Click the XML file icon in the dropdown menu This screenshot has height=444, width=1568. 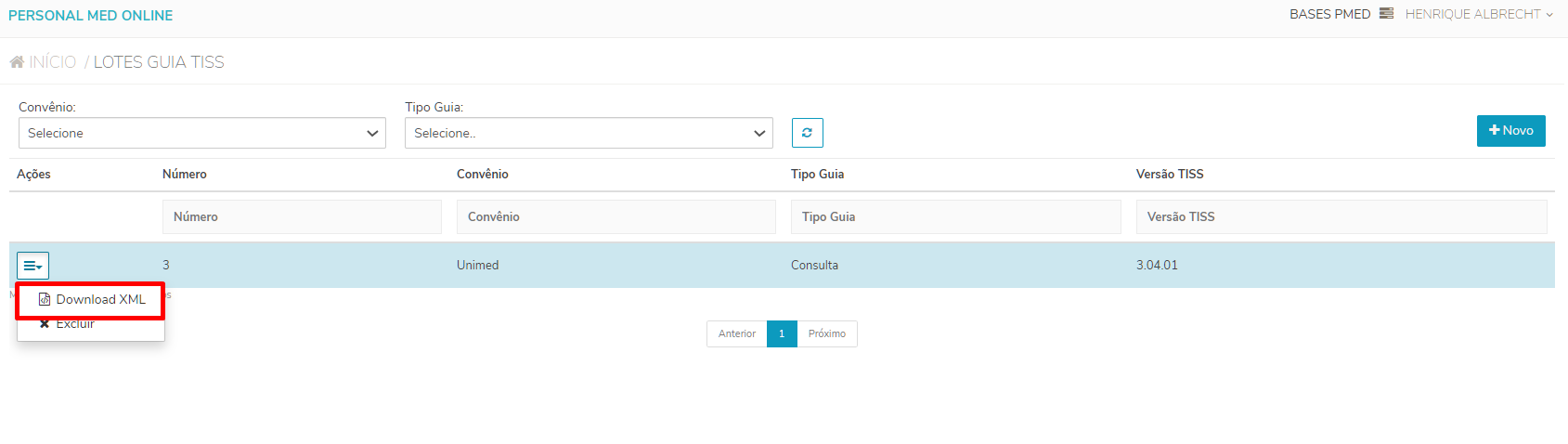click(x=45, y=299)
